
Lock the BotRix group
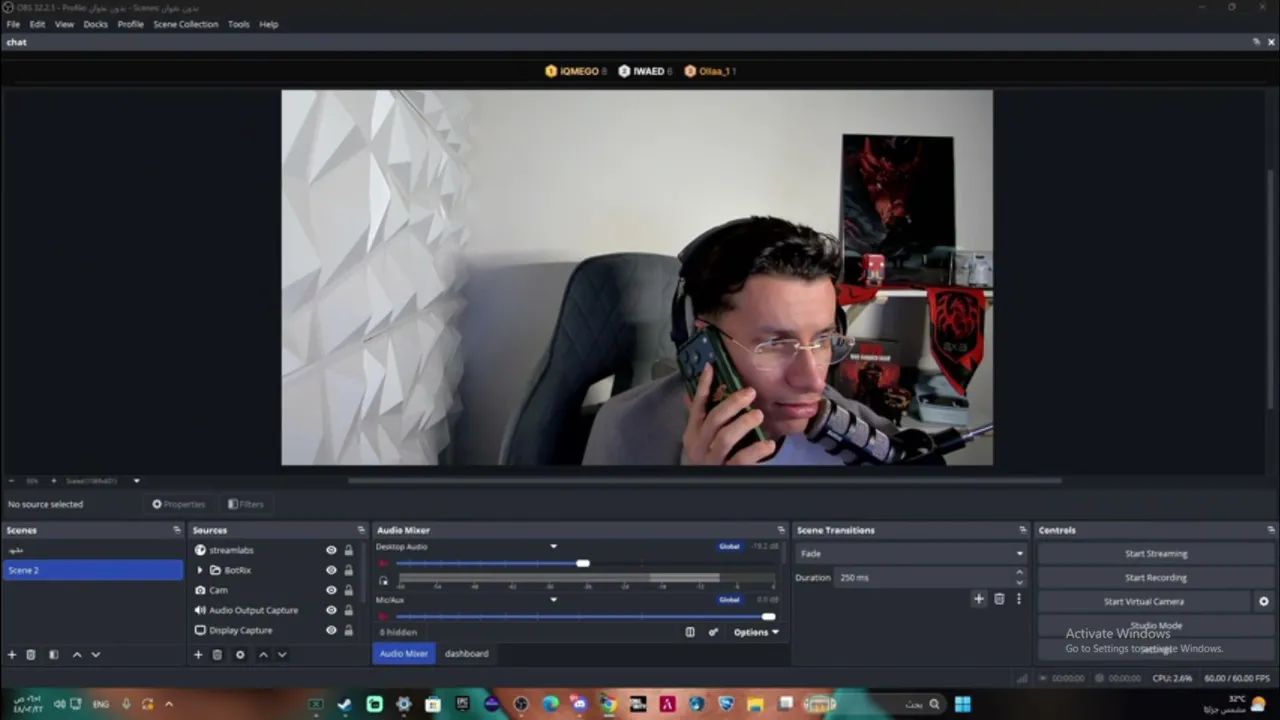(348, 570)
